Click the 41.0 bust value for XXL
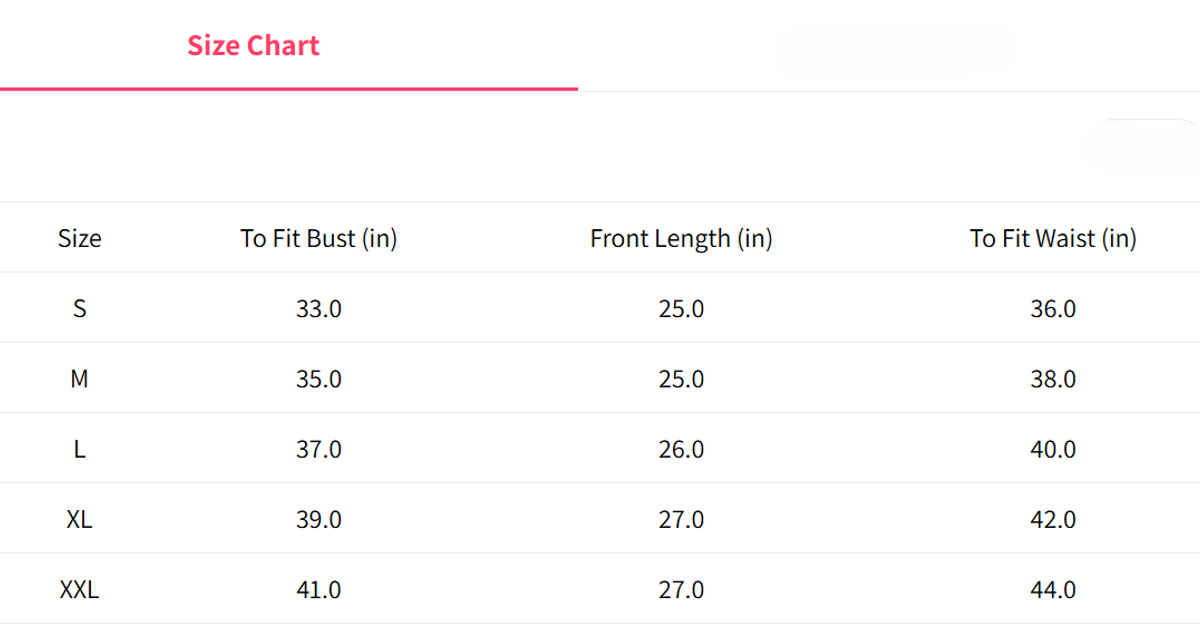Image resolution: width=1200 pixels, height=640 pixels. click(x=318, y=590)
